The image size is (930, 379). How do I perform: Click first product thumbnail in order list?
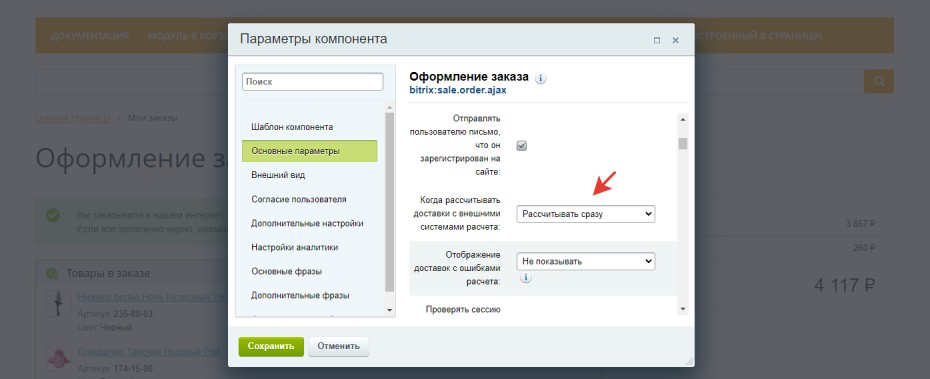click(59, 303)
